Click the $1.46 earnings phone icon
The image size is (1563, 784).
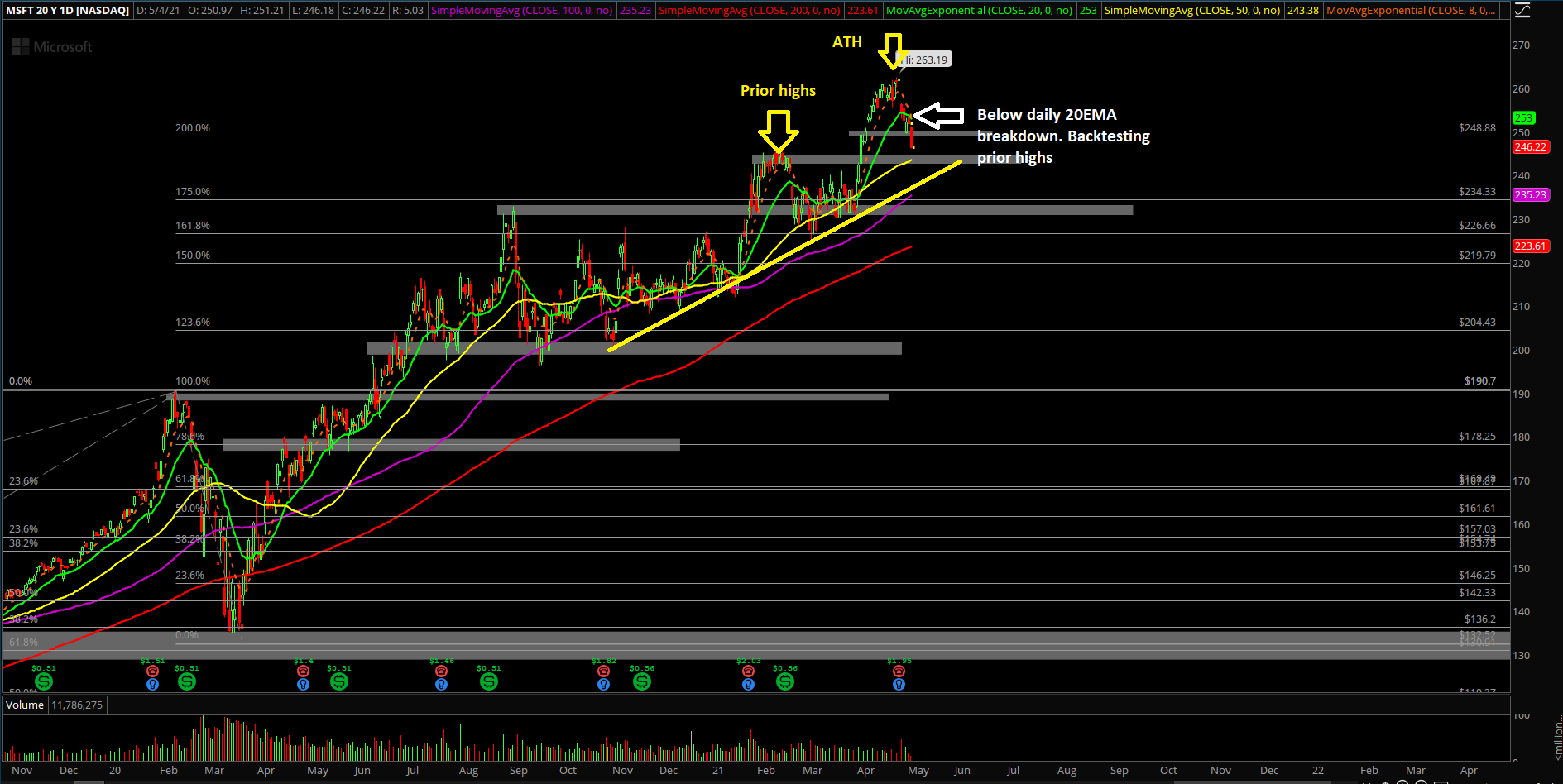[442, 672]
